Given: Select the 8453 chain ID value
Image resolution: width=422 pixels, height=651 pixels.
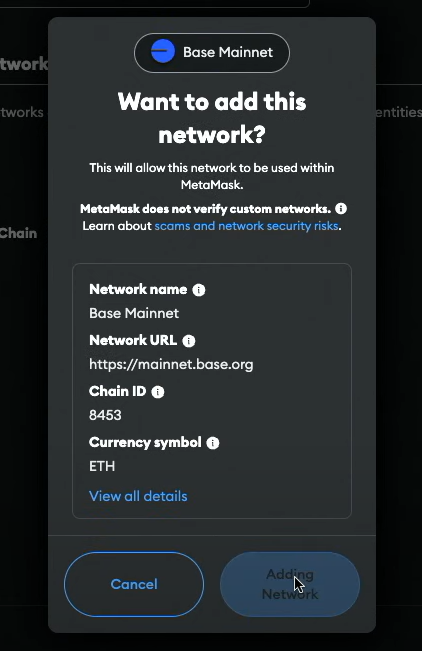Looking at the screenshot, I should coord(105,415).
